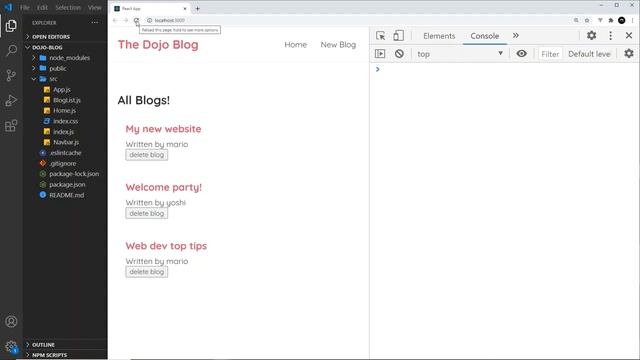
Task: Open the Default levels dropdown
Action: (x=589, y=54)
